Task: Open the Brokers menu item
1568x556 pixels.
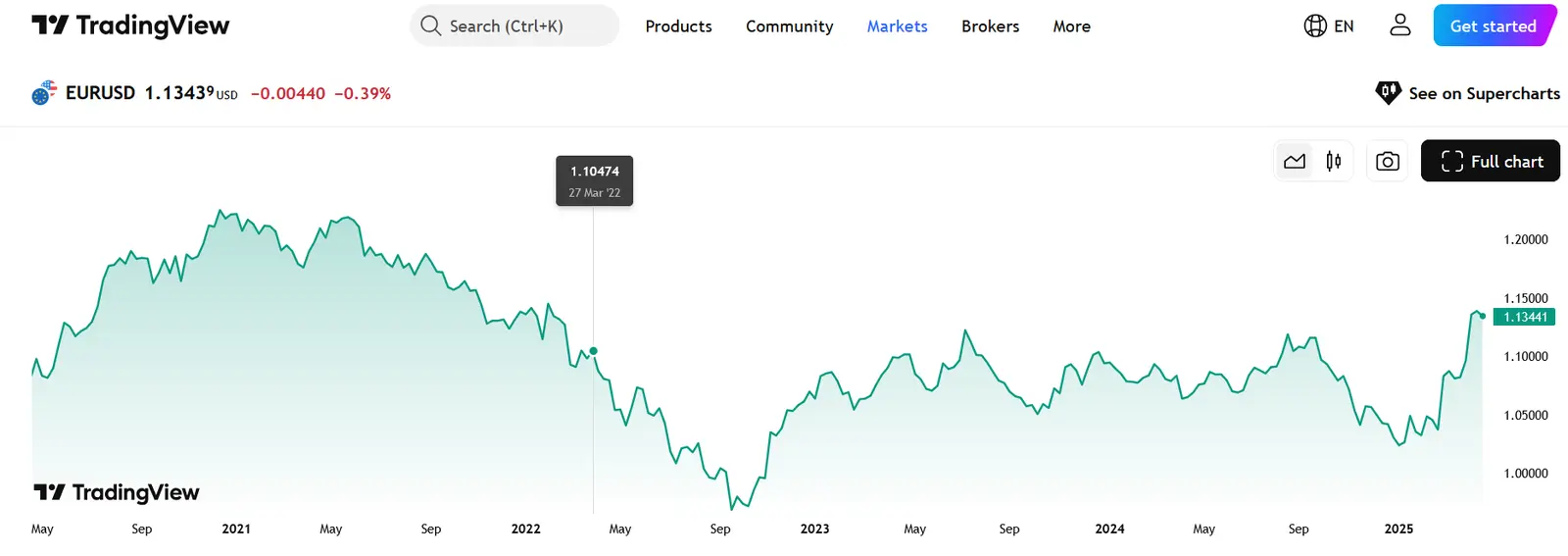Action: click(990, 26)
